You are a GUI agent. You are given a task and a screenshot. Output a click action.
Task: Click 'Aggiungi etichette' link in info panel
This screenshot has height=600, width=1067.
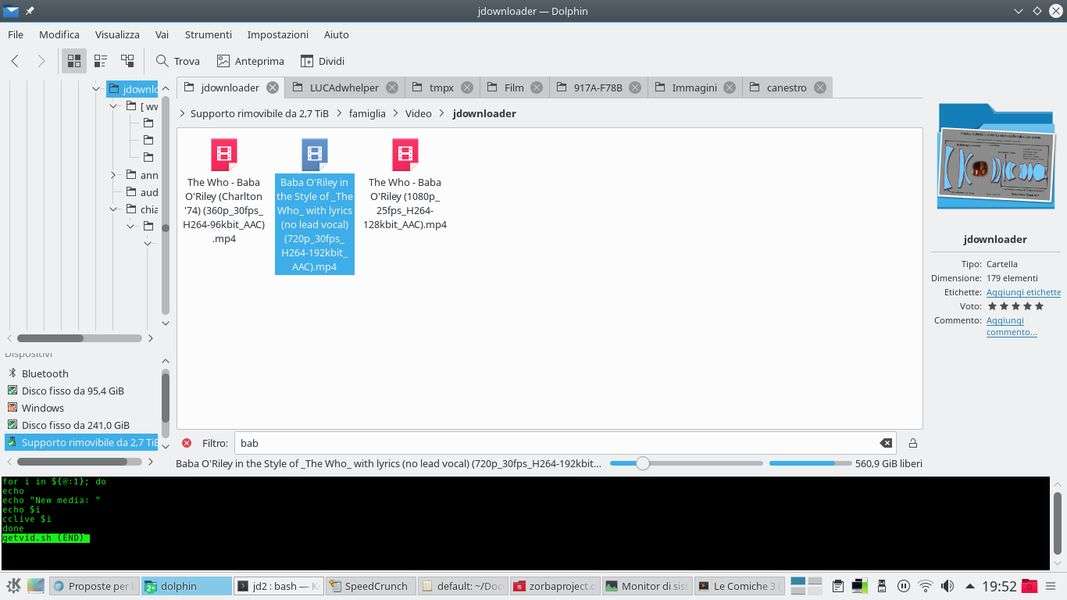(x=1023, y=293)
